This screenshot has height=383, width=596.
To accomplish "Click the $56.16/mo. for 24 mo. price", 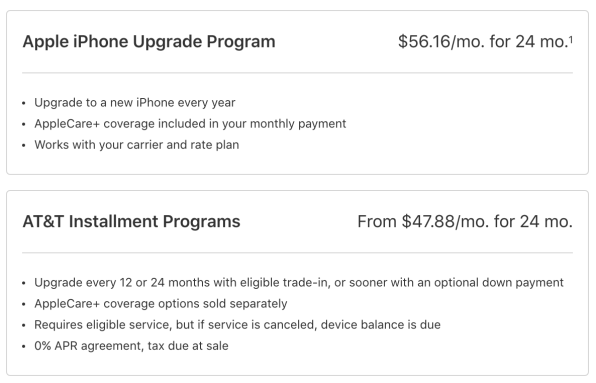I will pos(483,41).
